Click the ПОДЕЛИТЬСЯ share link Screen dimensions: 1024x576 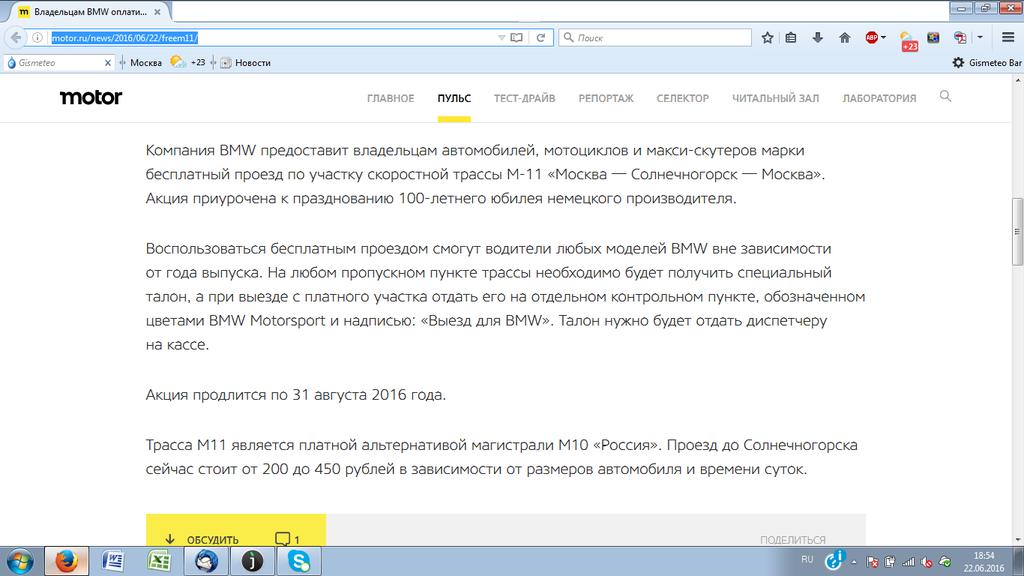792,540
